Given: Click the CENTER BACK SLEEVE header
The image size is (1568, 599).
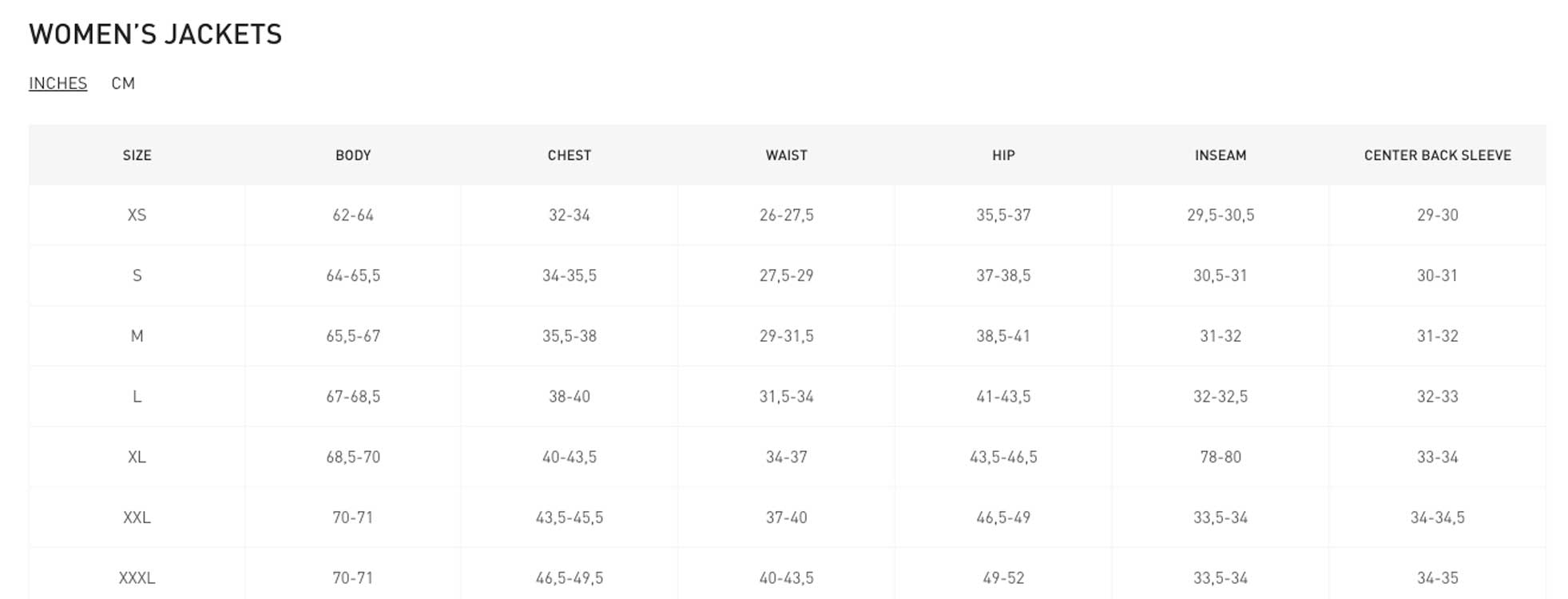Looking at the screenshot, I should (x=1438, y=155).
